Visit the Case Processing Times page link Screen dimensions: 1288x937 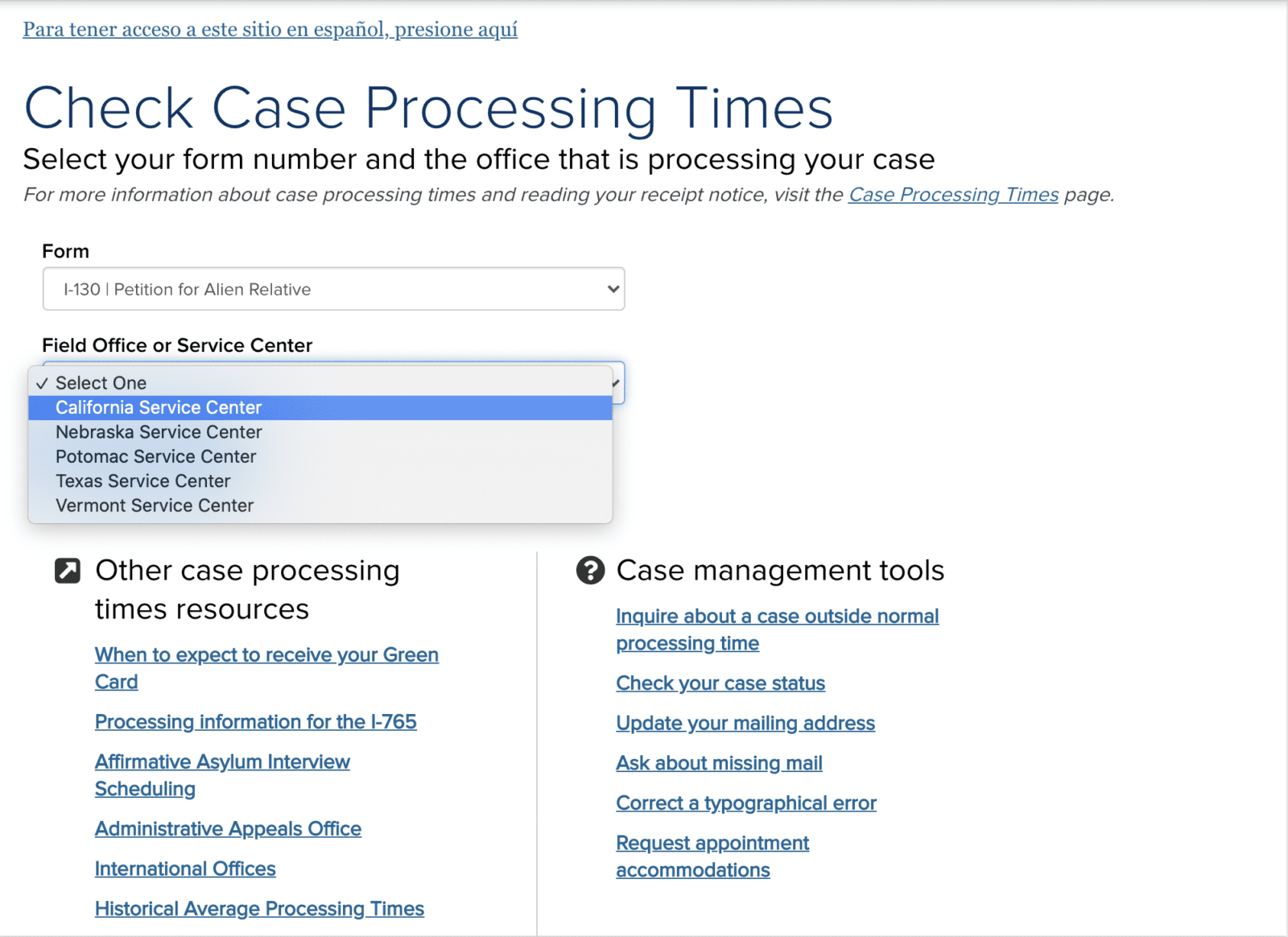point(953,195)
